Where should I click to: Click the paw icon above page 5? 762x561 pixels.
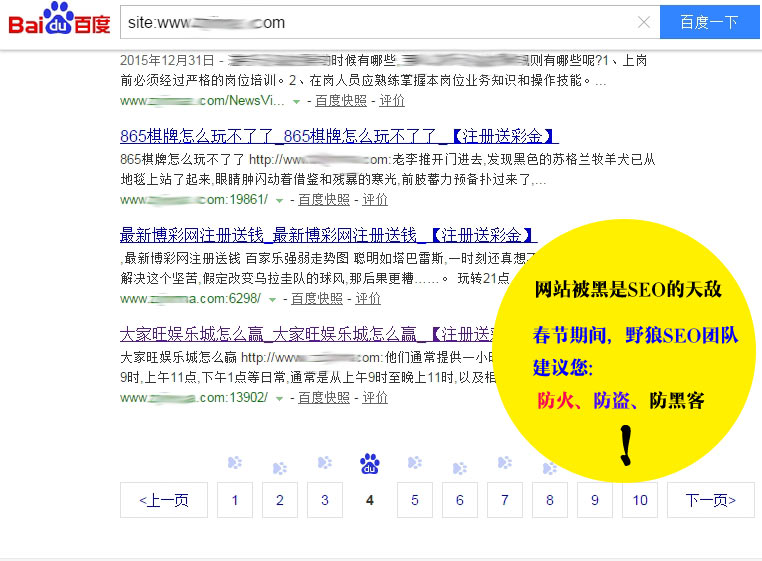point(414,462)
